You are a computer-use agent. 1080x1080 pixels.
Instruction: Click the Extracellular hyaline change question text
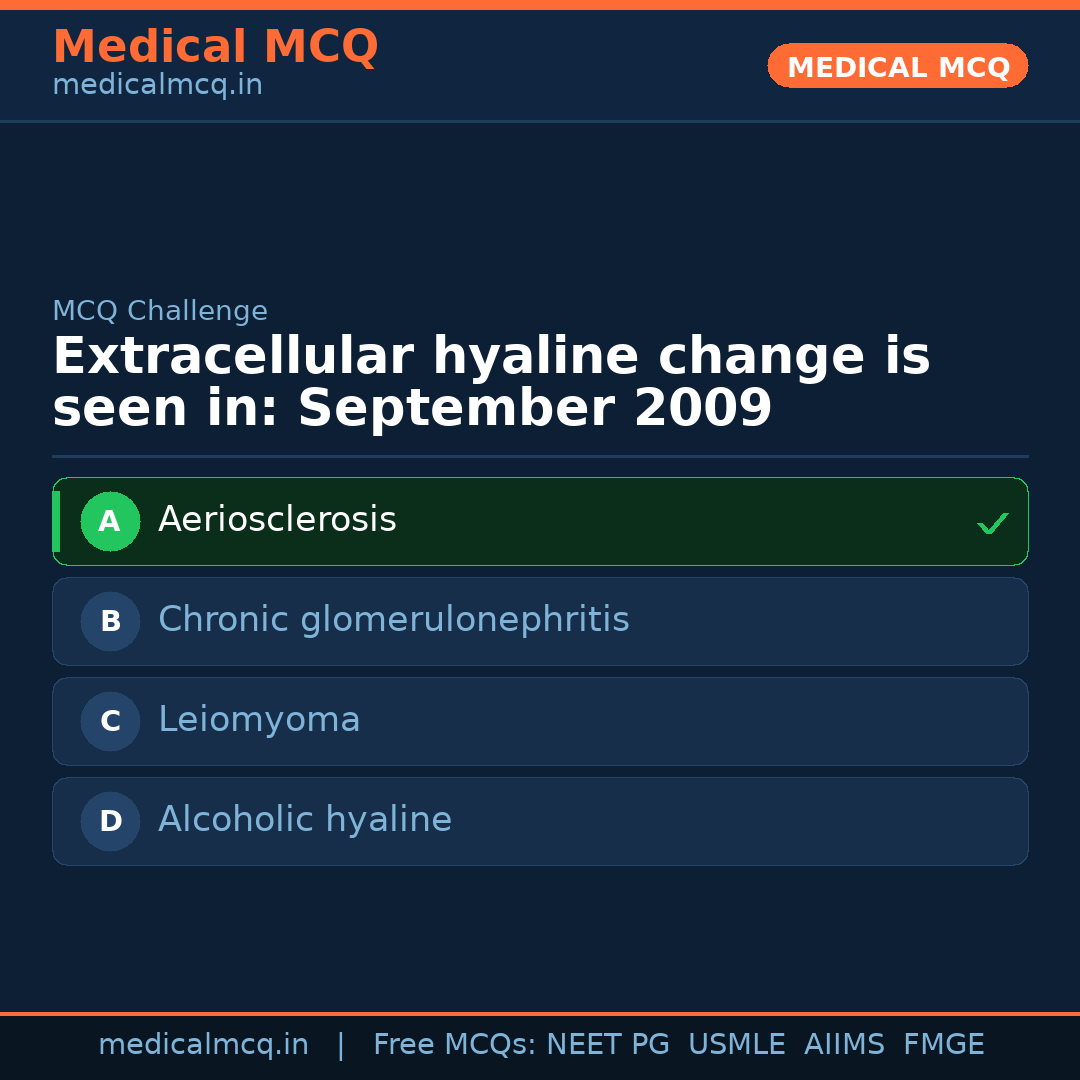tap(490, 383)
